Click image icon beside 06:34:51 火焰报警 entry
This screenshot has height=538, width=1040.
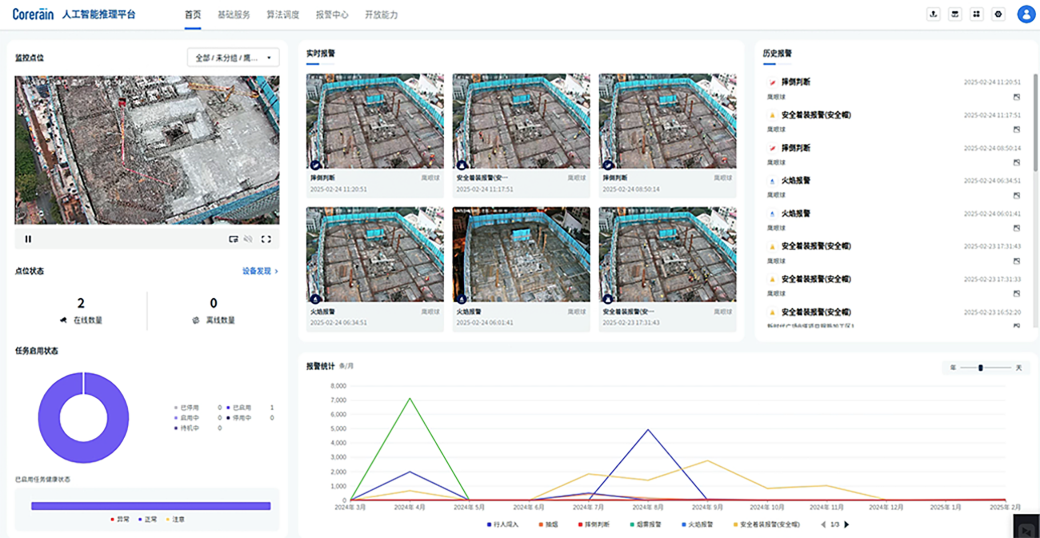[x=1016, y=196]
